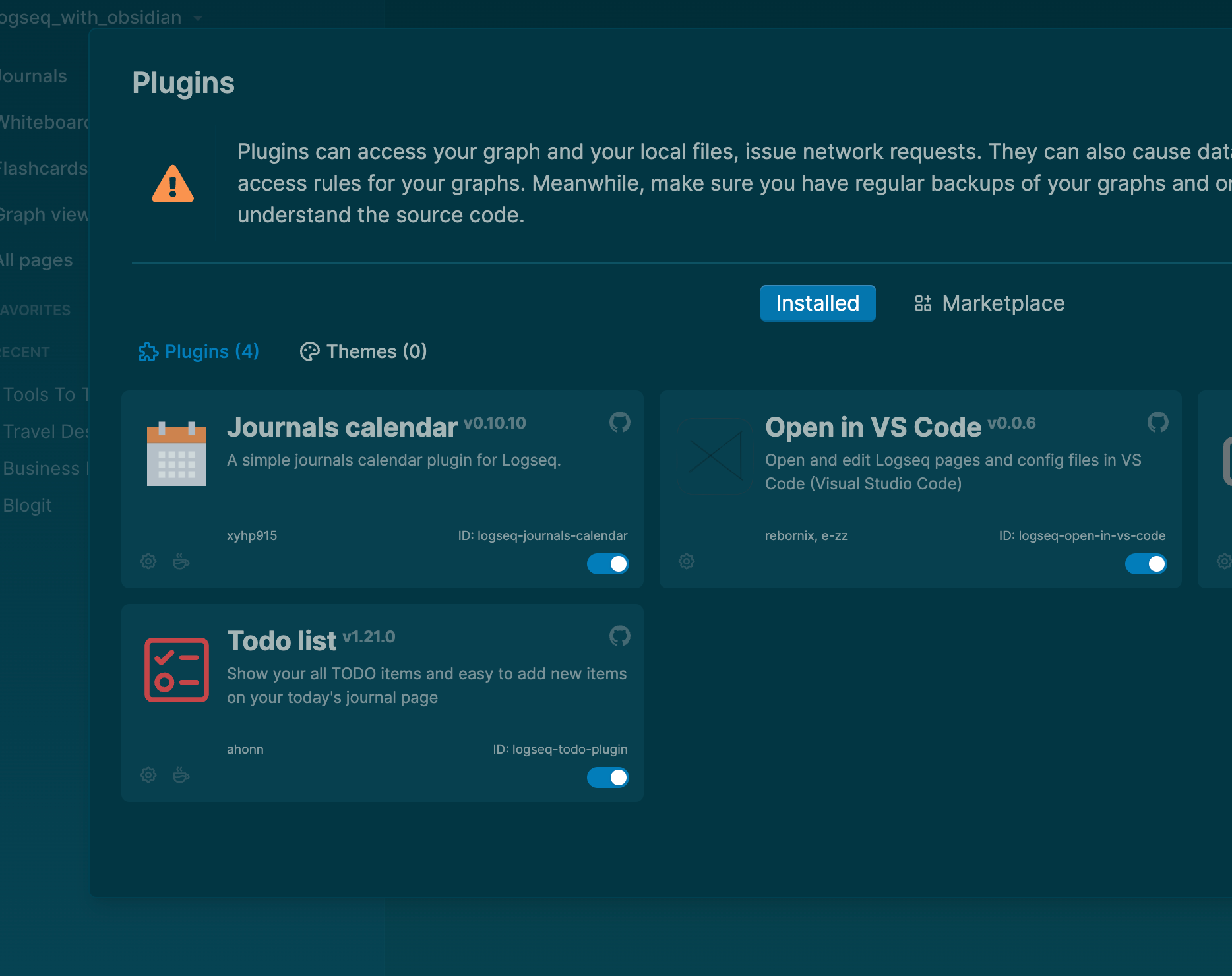Click author name xyhp915
The width and height of the screenshot is (1232, 976).
point(252,535)
